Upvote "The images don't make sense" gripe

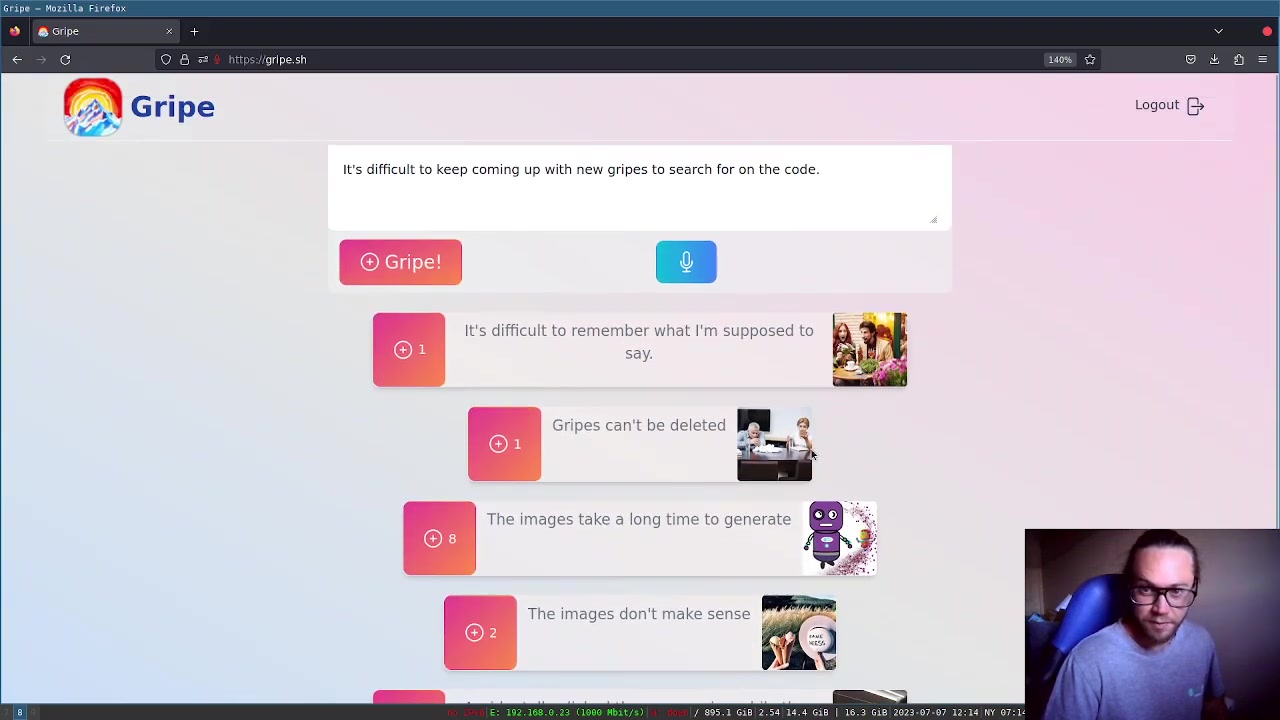pos(480,633)
